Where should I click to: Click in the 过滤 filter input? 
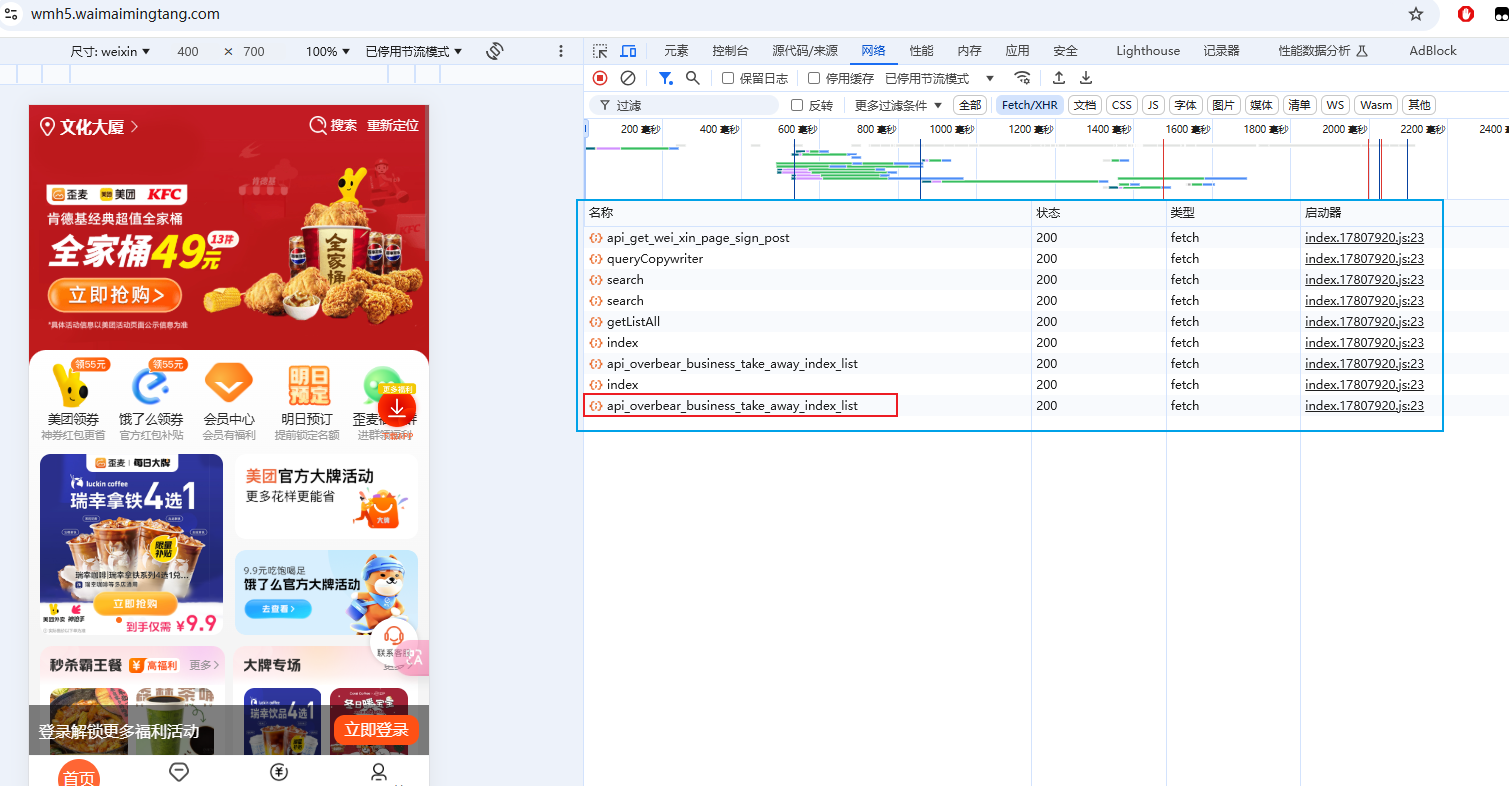click(x=684, y=105)
